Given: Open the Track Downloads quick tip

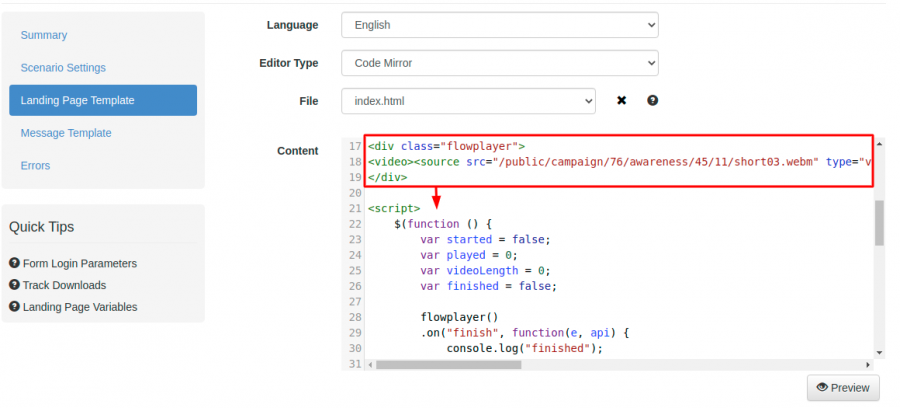Looking at the screenshot, I should [64, 285].
